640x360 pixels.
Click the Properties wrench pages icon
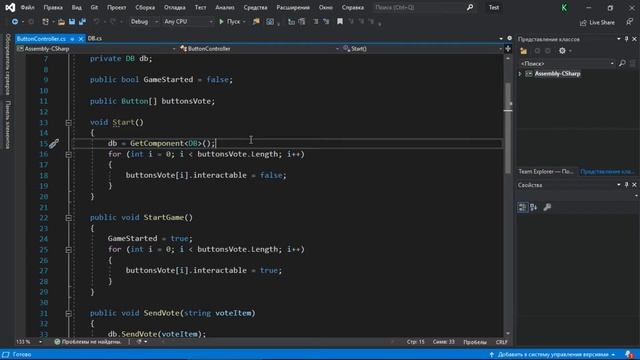tap(547, 207)
